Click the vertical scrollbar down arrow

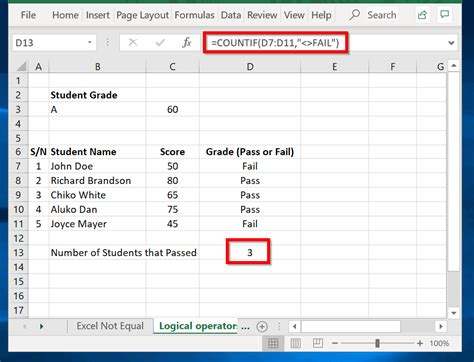[454, 313]
